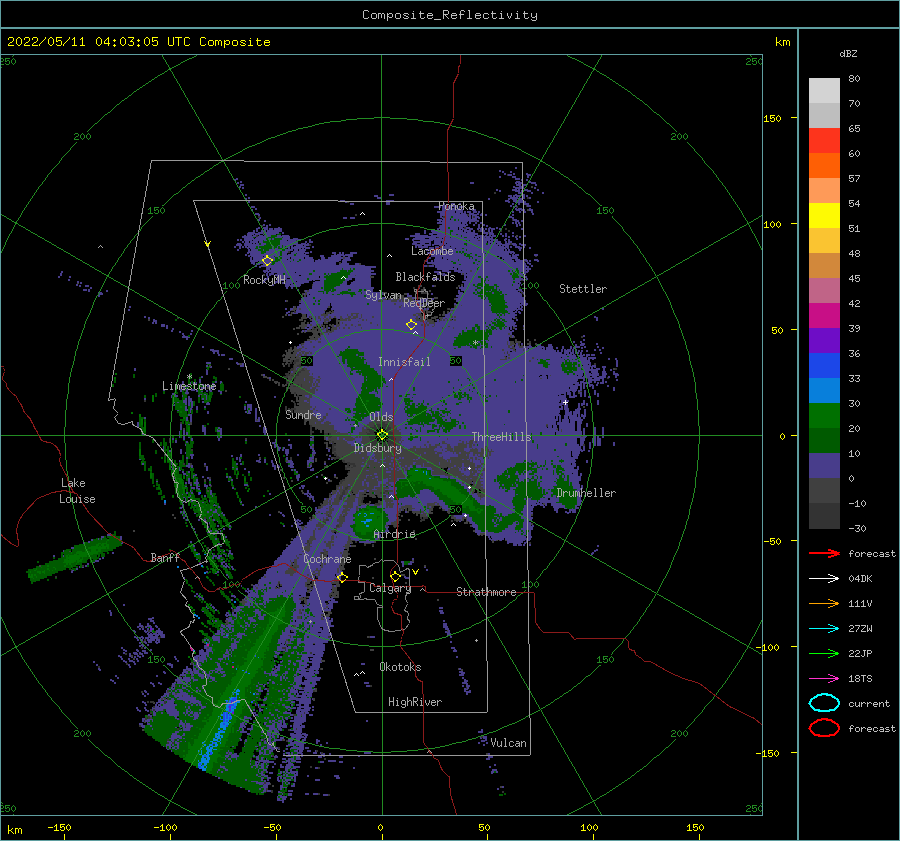Viewport: 900px width, 841px height.
Task: Pick the purple 36-39 dBZ swatch
Action: (x=824, y=341)
